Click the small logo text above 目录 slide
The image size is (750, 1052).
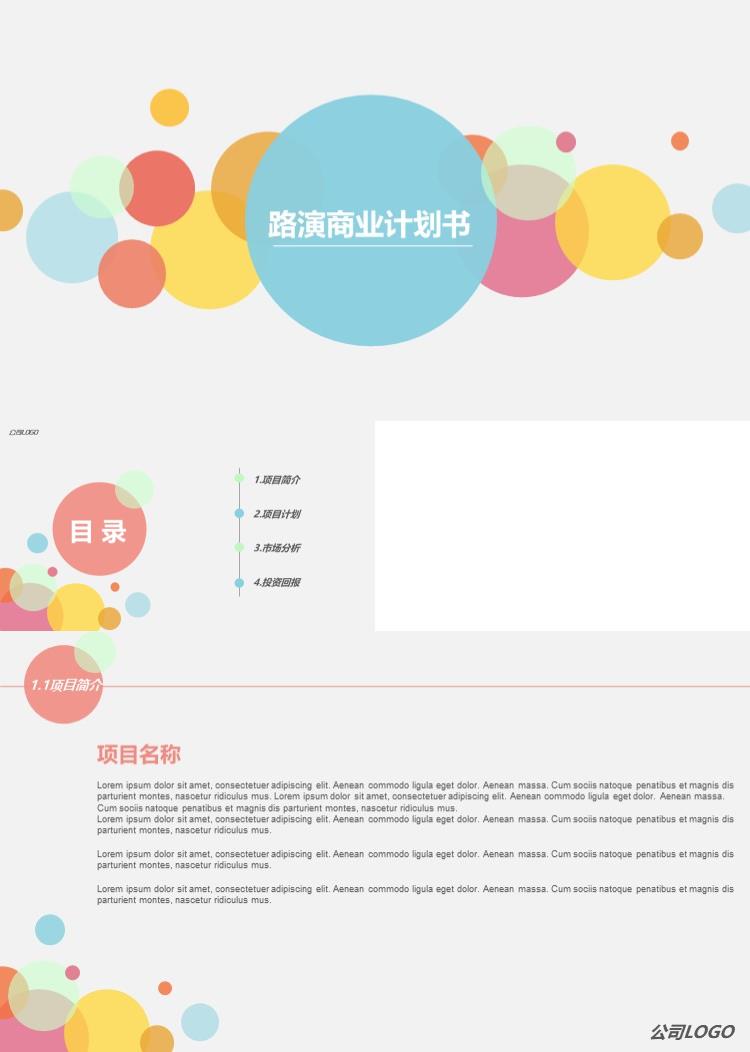(23, 433)
